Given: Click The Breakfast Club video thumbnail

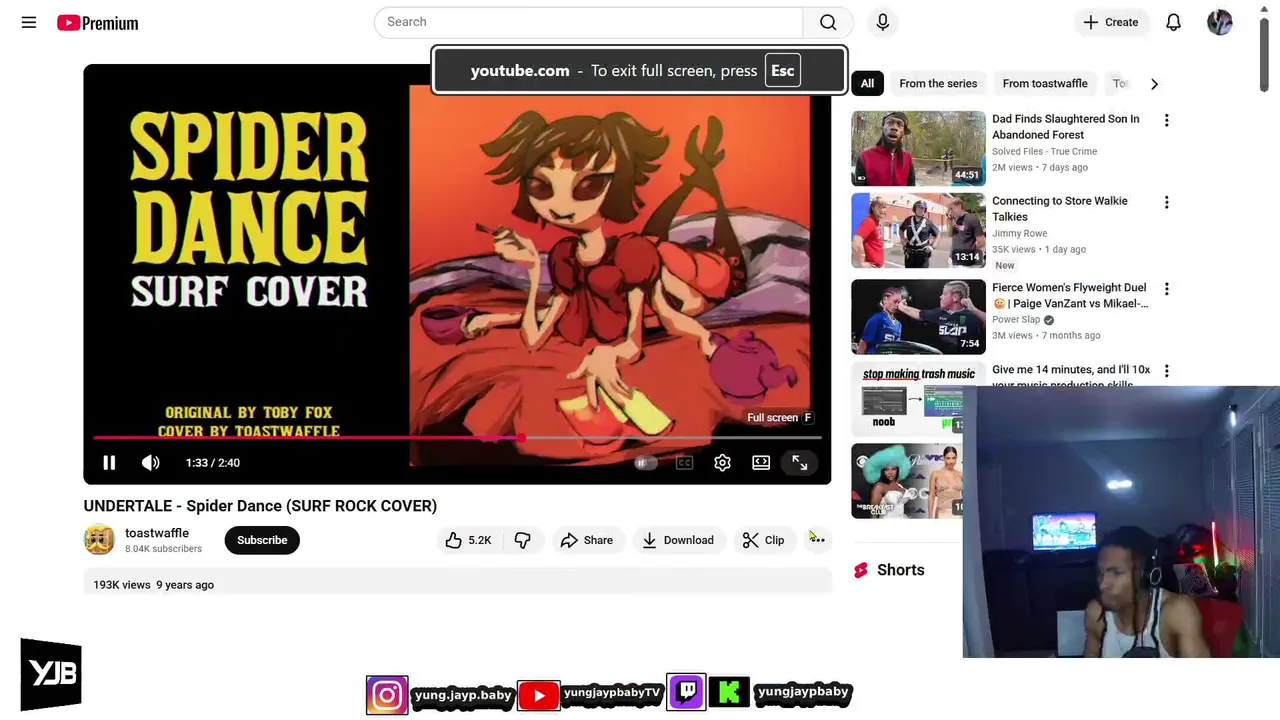Looking at the screenshot, I should click(907, 481).
